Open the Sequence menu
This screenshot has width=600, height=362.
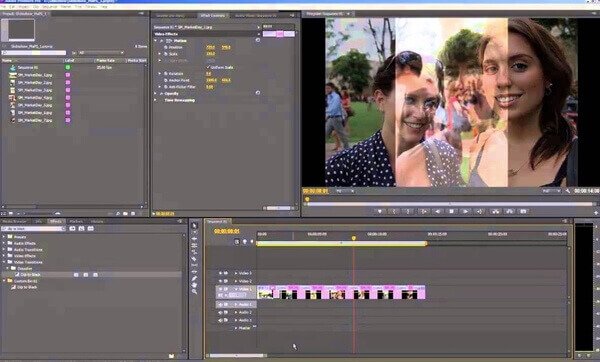coord(49,7)
